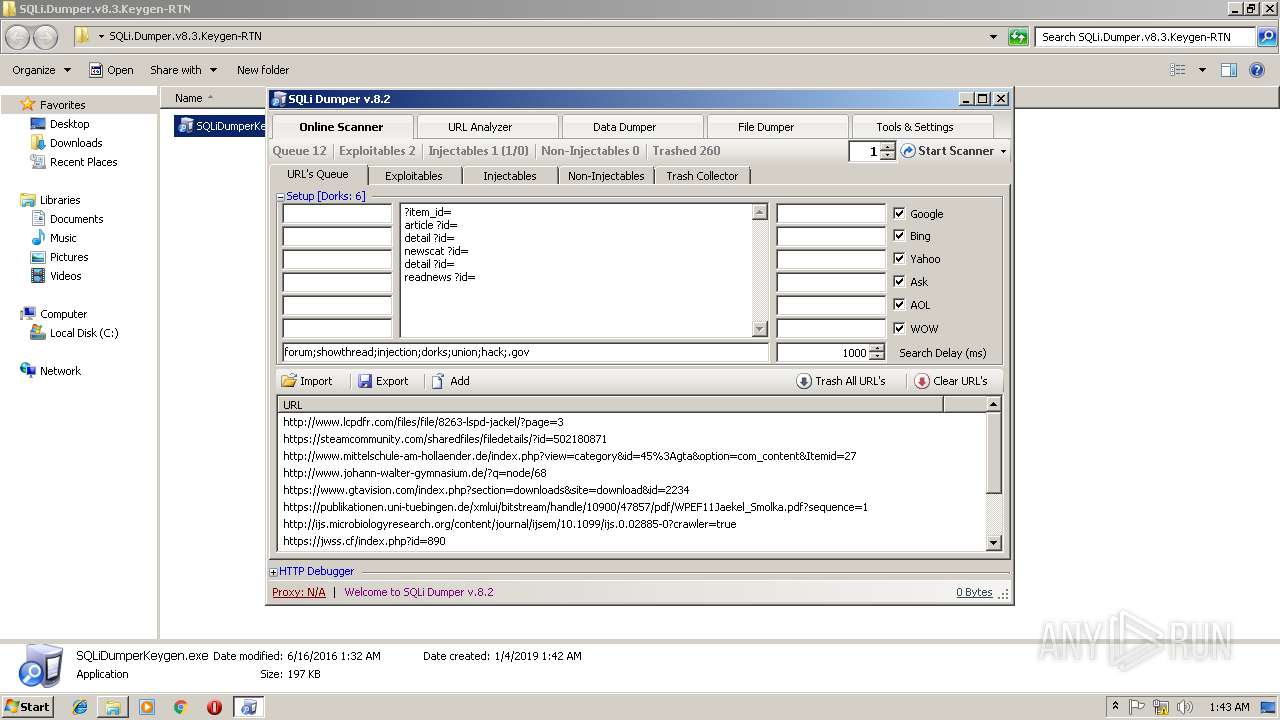This screenshot has width=1280, height=720.
Task: Open the Organize dropdown menu
Action: click(x=41, y=70)
